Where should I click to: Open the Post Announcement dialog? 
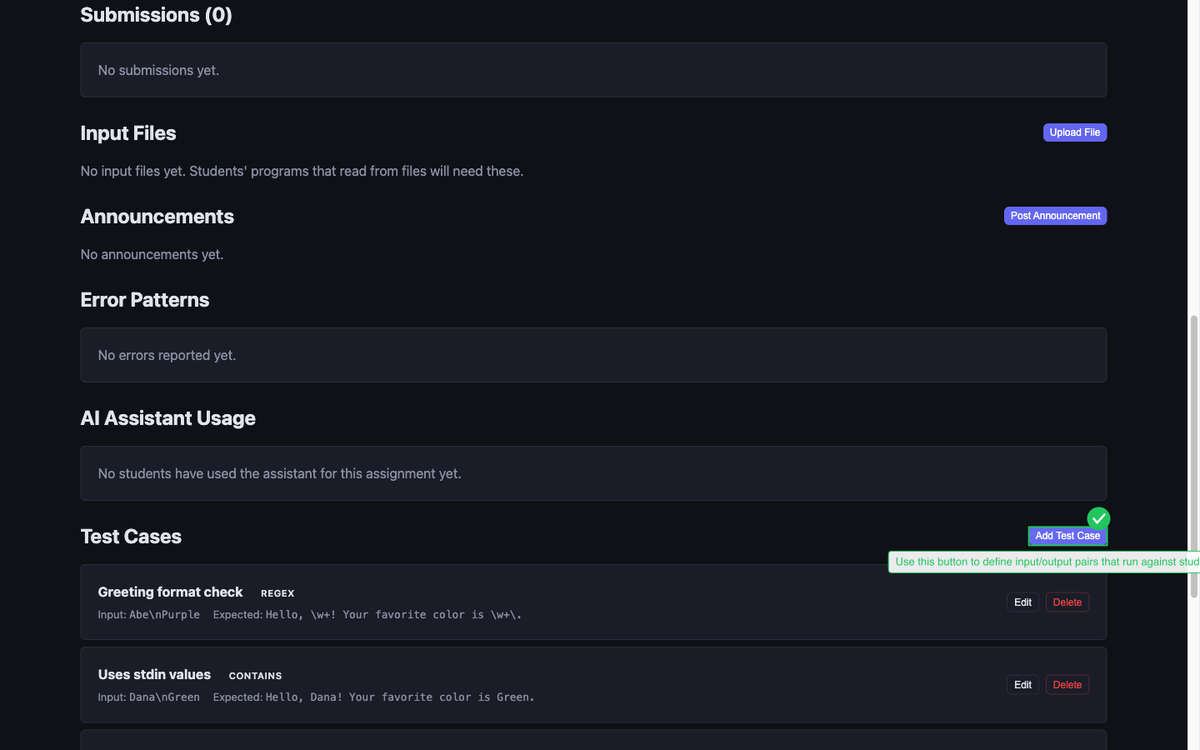pos(1055,215)
